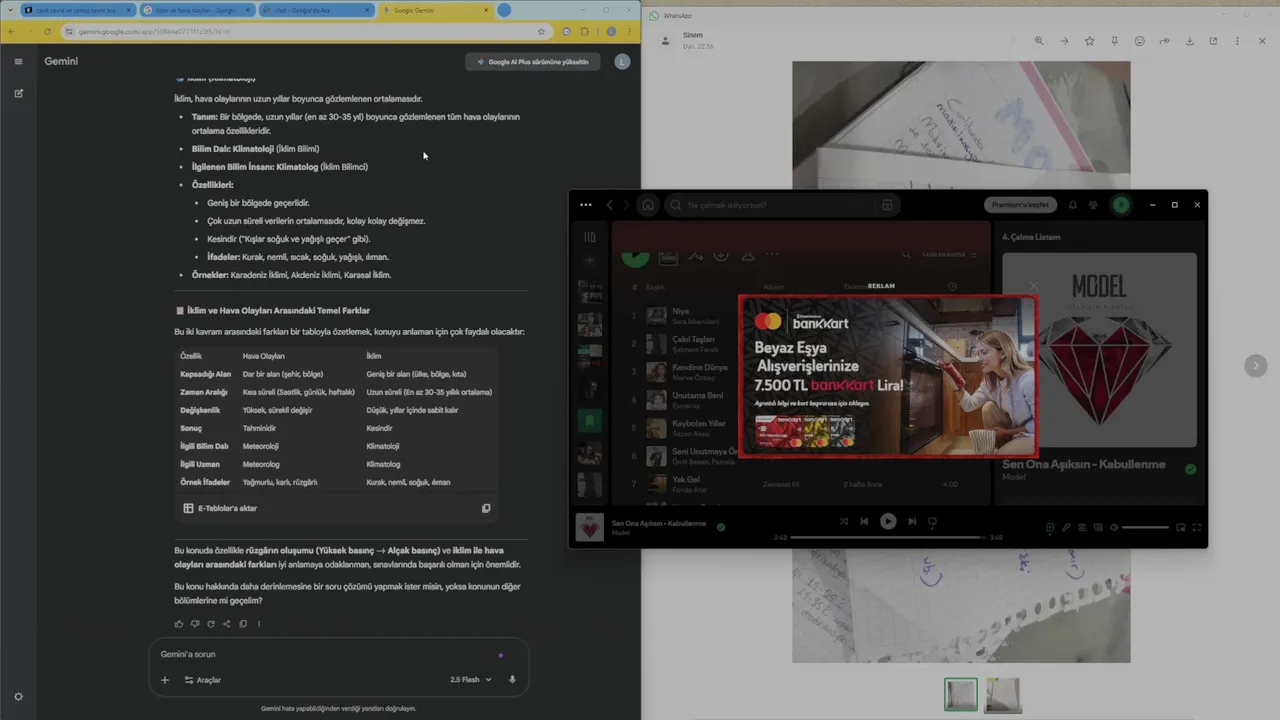This screenshot has height=720, width=1280.
Task: Open the 2.5 Flash model dropdown
Action: 471,680
